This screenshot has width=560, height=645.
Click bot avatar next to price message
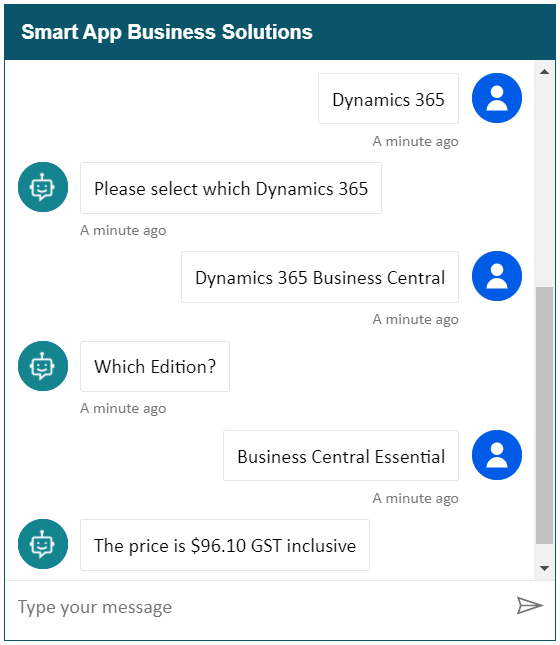[x=43, y=544]
